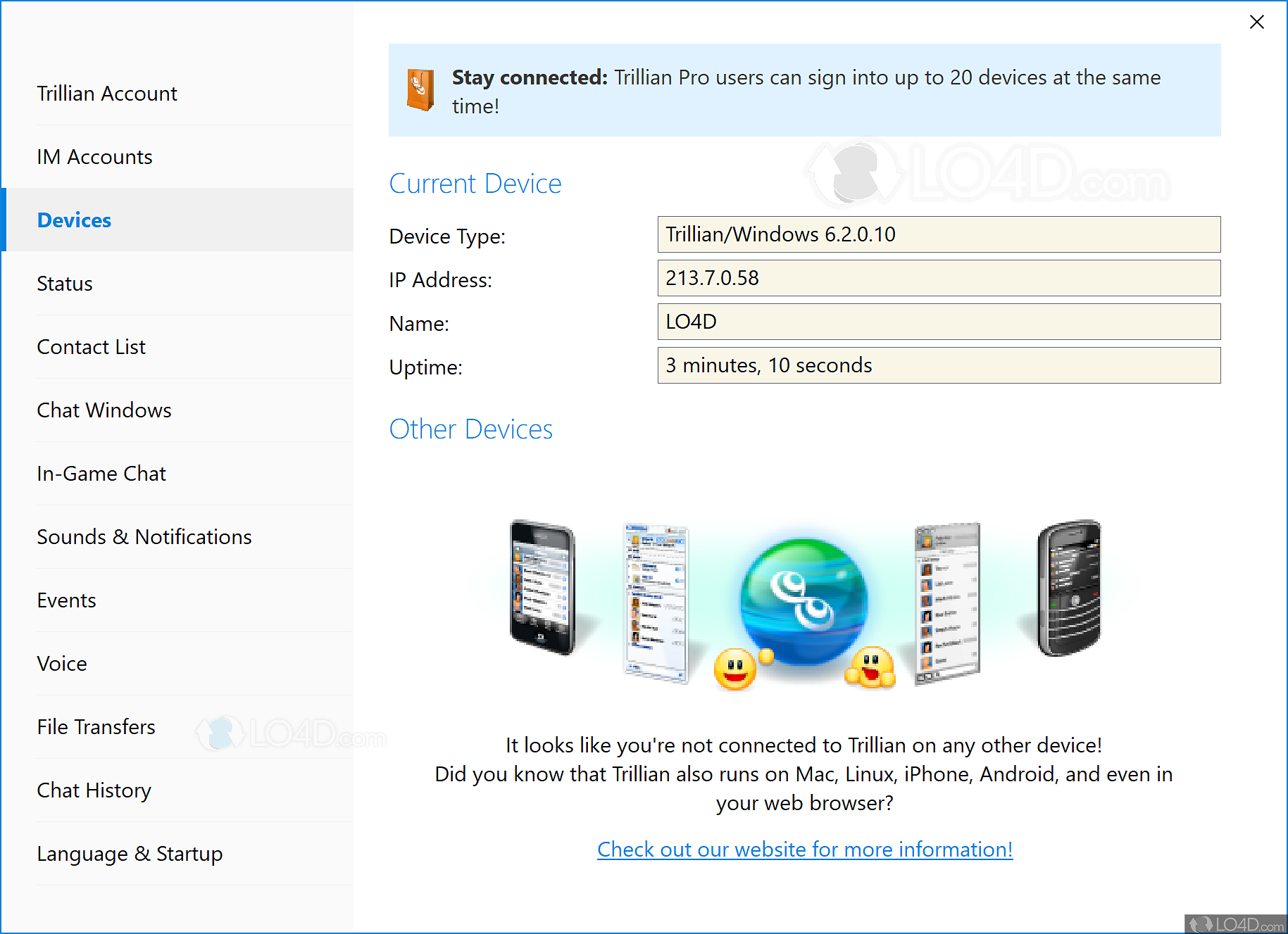
Task: Click the iPhone device image
Action: [x=542, y=587]
